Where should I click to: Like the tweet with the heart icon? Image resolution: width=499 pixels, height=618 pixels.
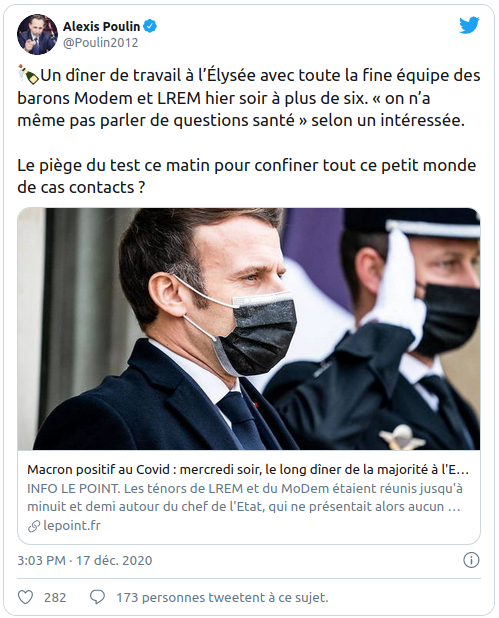26,598
